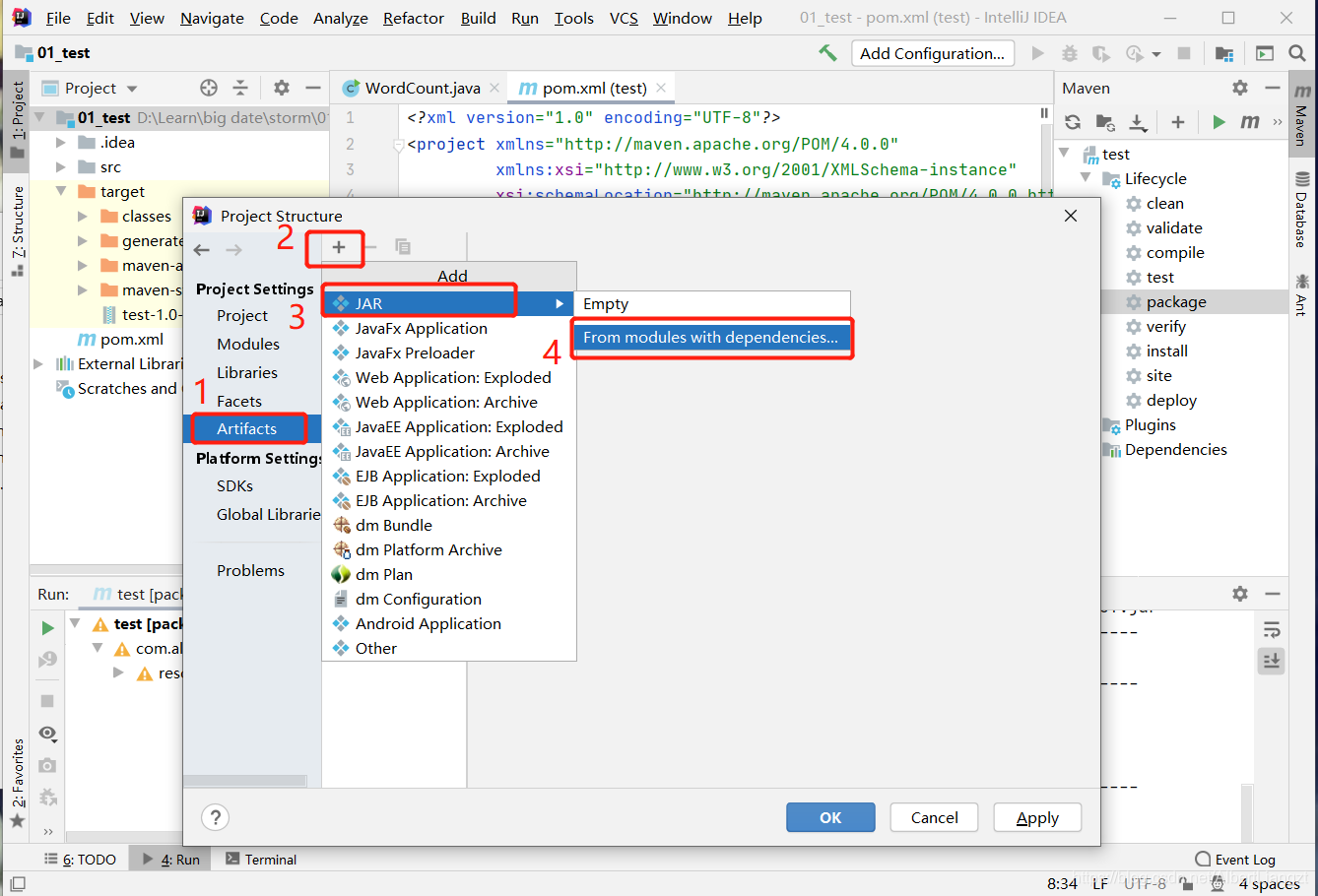Screen dimensions: 1318x896
Task: Click the show watch eye icon in Run panel
Action: pos(47,734)
